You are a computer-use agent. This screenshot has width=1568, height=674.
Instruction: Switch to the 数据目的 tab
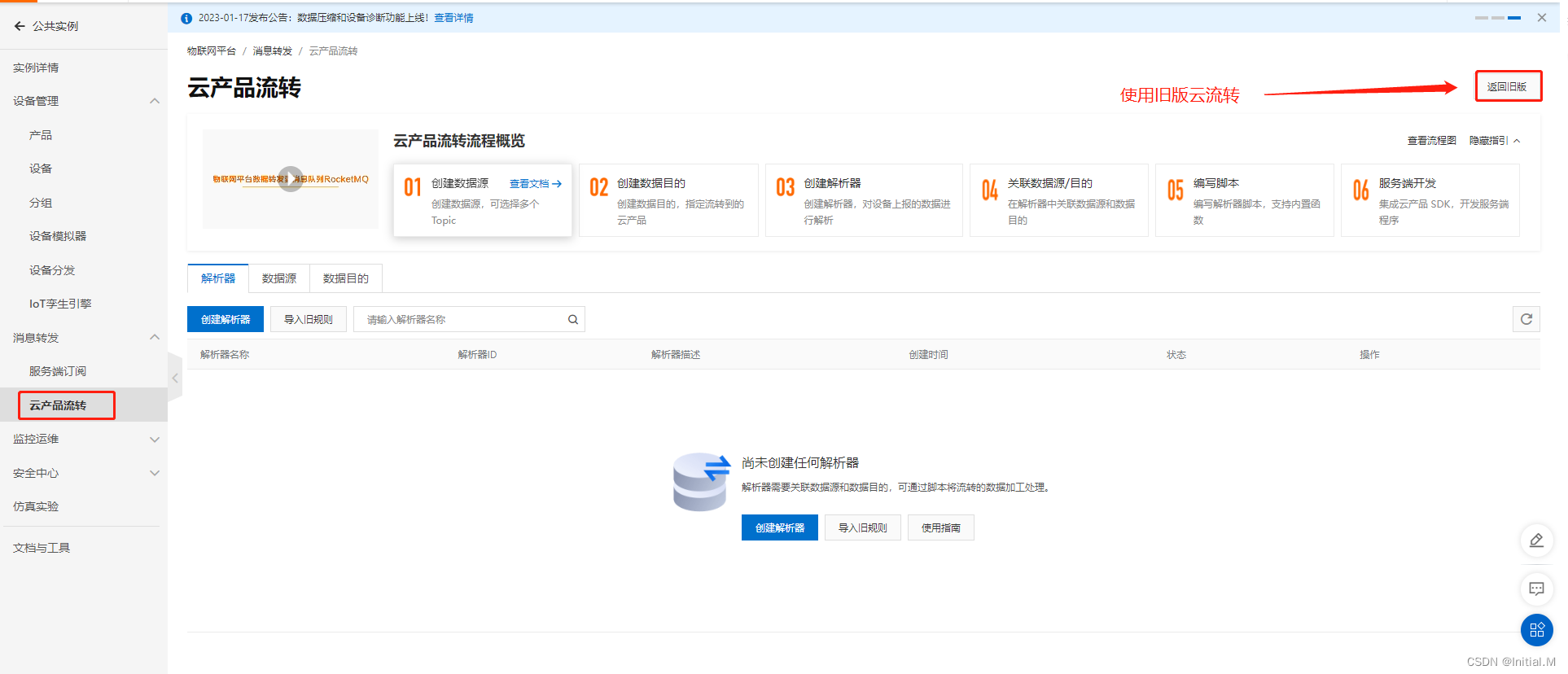click(346, 278)
